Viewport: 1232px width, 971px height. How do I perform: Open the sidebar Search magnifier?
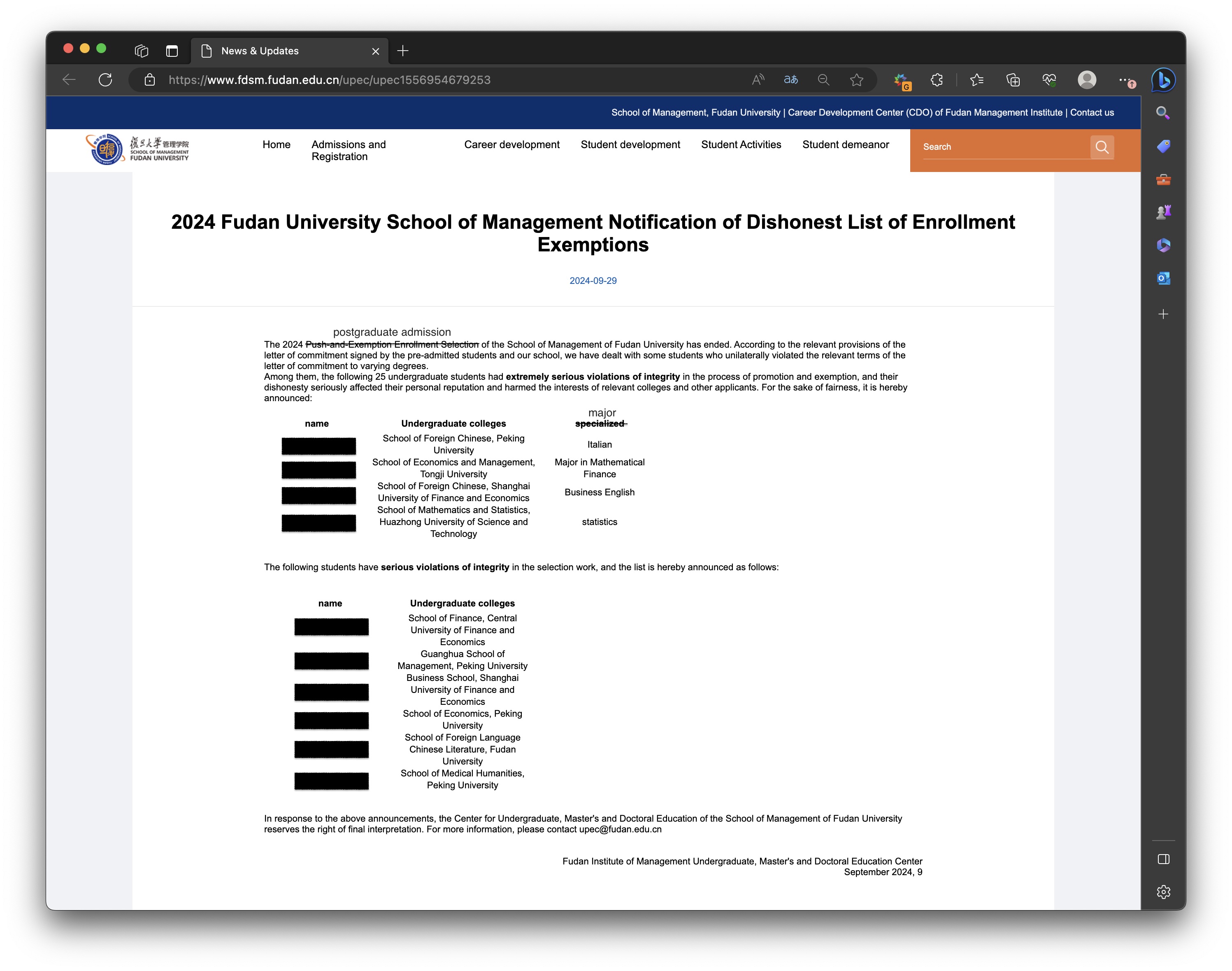click(1162, 113)
